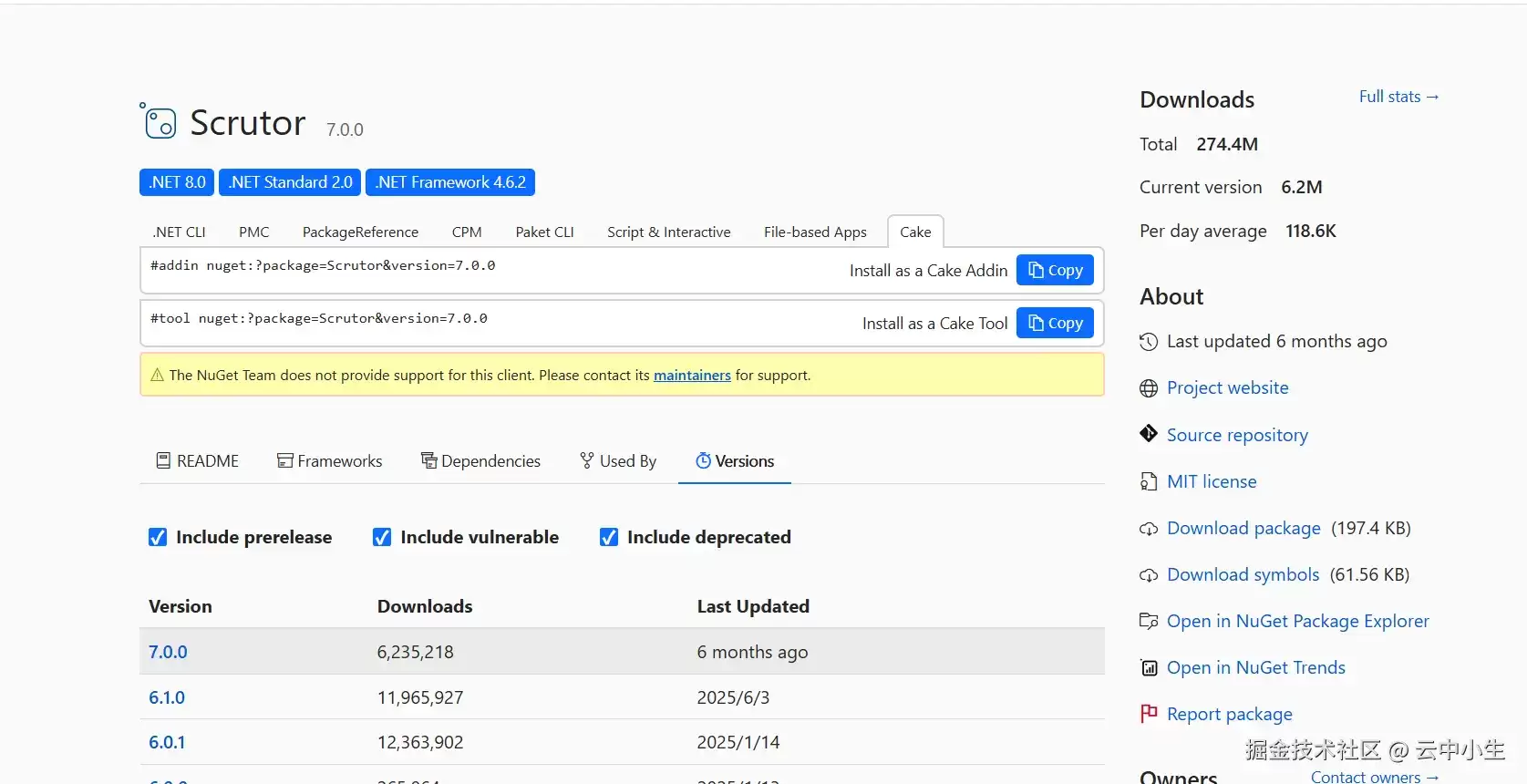This screenshot has height=784, width=1527.
Task: Click the Dependencies tab icon
Action: [x=428, y=460]
